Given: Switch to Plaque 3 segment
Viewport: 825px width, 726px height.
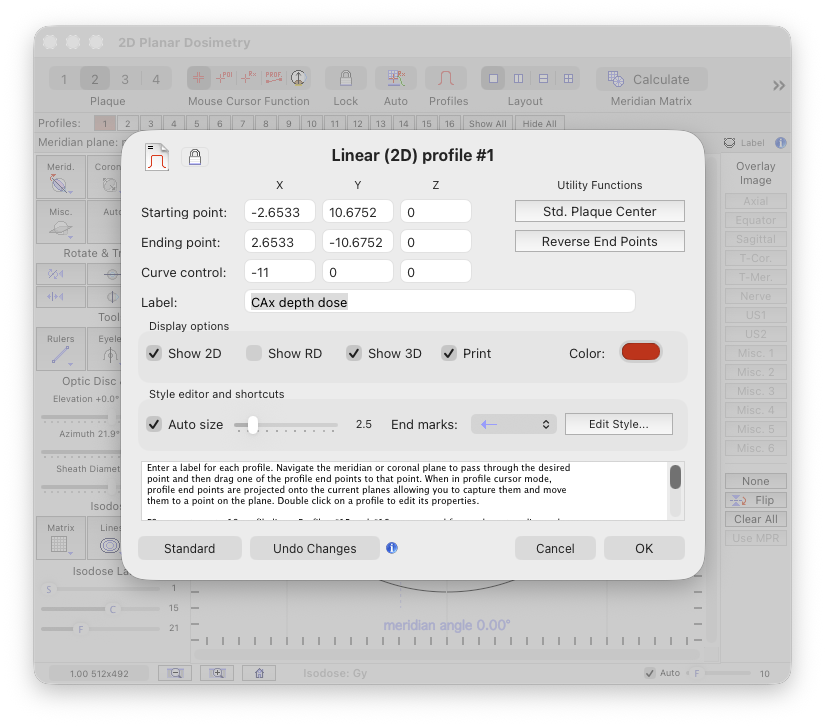Looking at the screenshot, I should 125,79.
